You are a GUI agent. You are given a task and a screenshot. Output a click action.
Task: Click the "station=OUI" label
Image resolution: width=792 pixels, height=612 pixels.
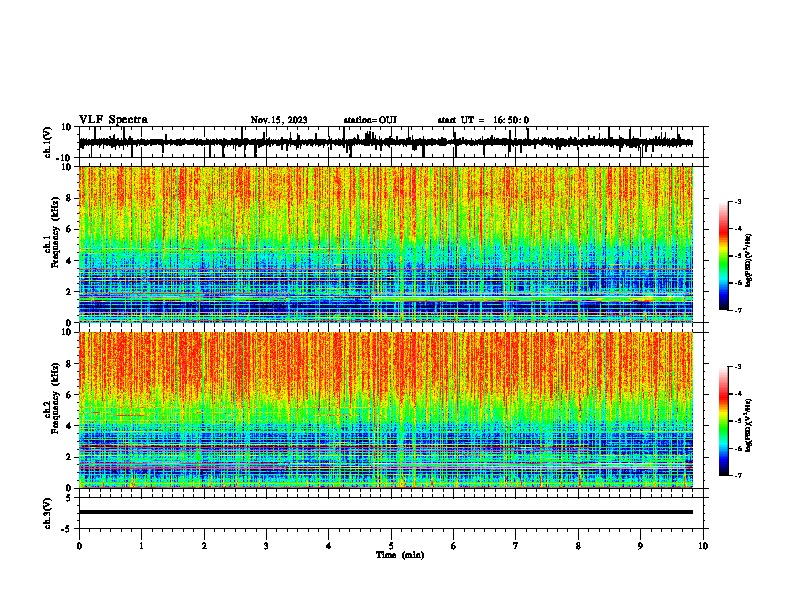370,120
